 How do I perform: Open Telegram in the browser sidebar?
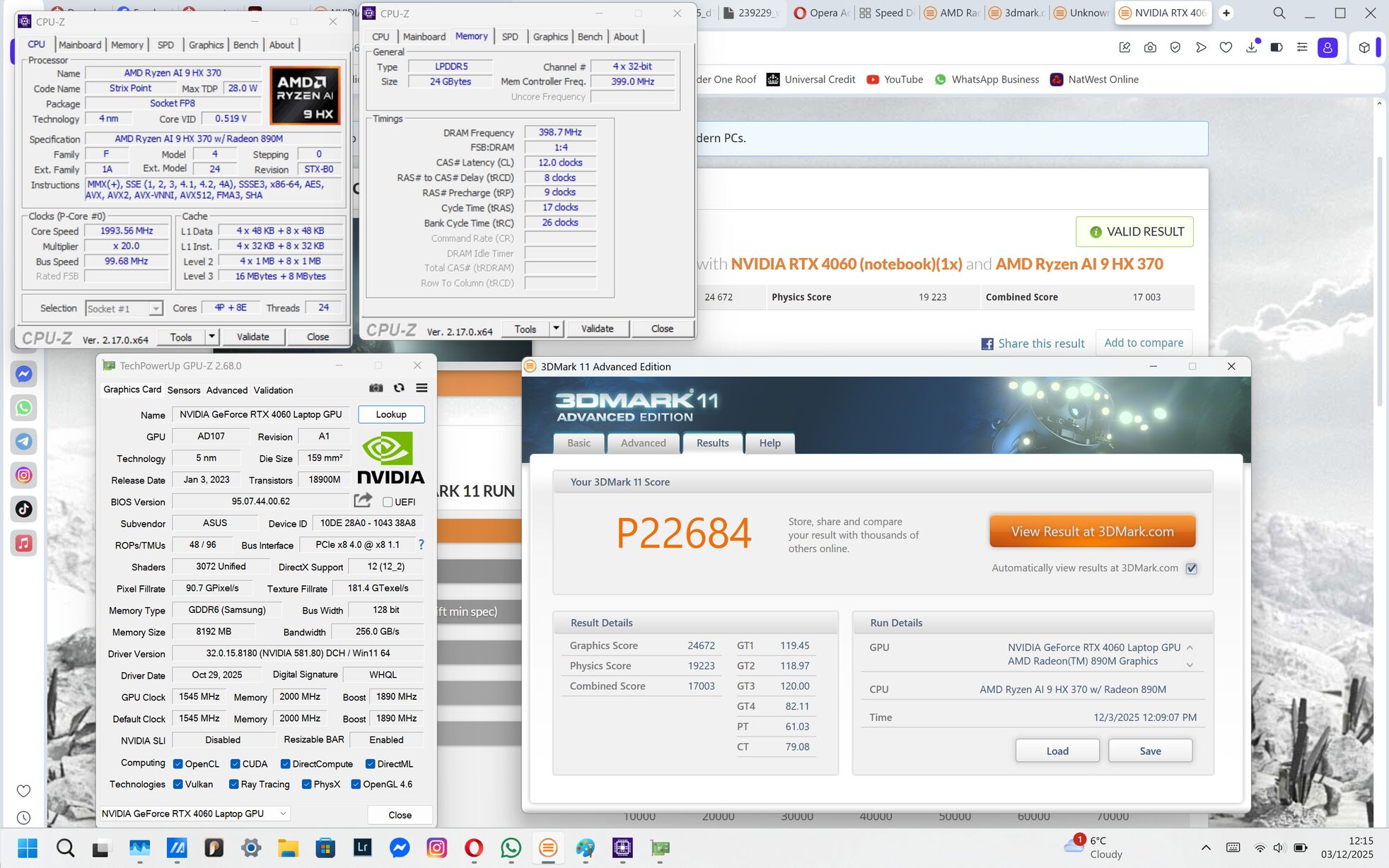click(24, 442)
